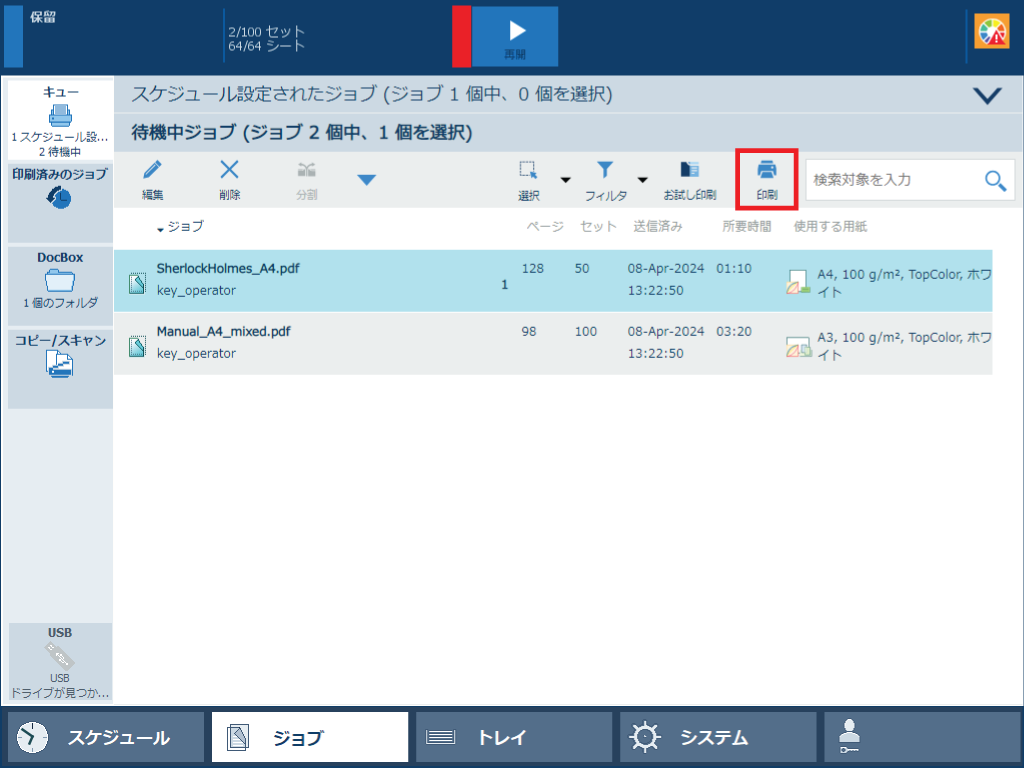The height and width of the screenshot is (768, 1024).
Task: Switch to the Tray (トレイ) tab
Action: click(x=513, y=738)
